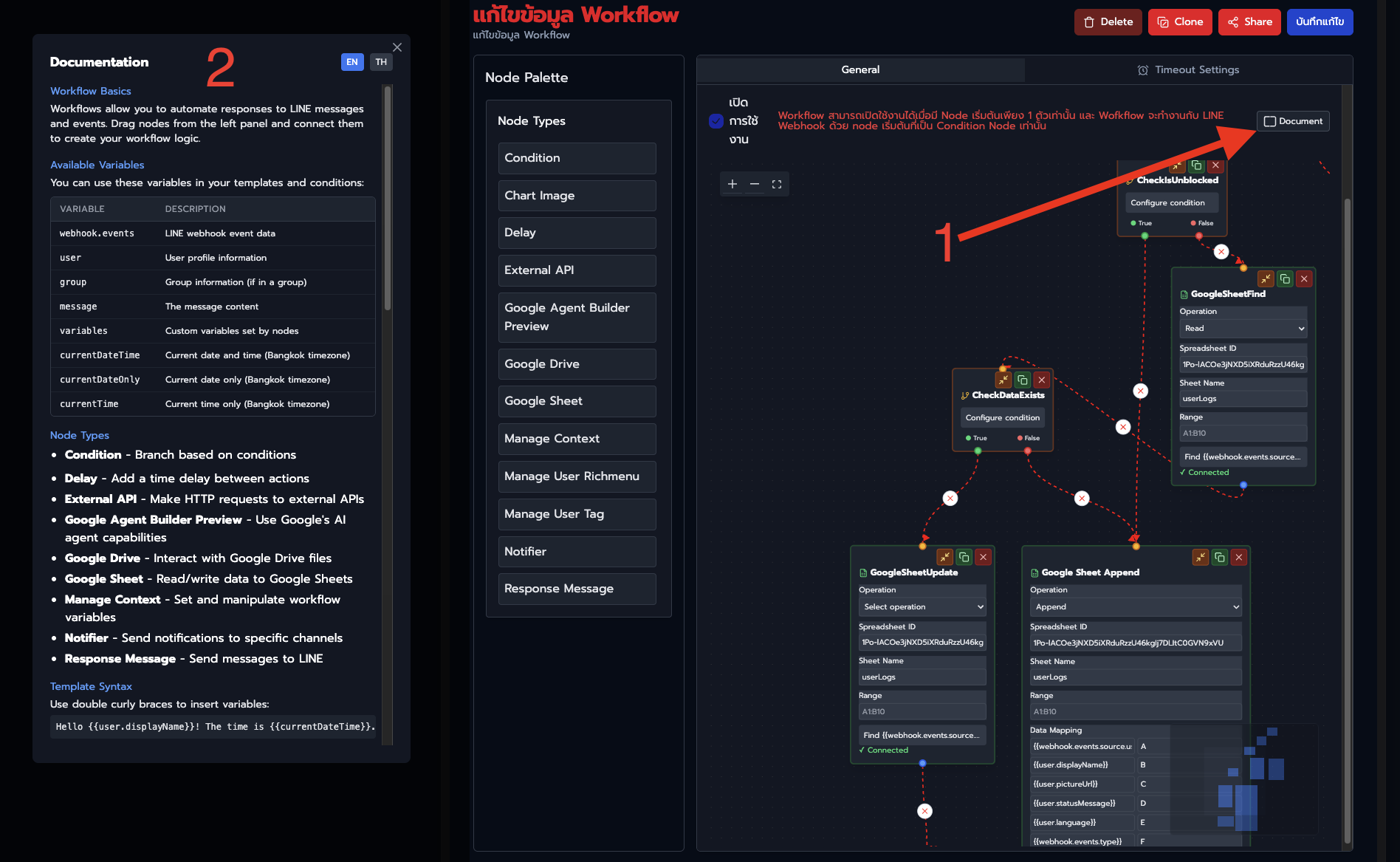This screenshot has height=862, width=1400.
Task: Delete the GoogleSheetFind node
Action: click(x=1304, y=278)
